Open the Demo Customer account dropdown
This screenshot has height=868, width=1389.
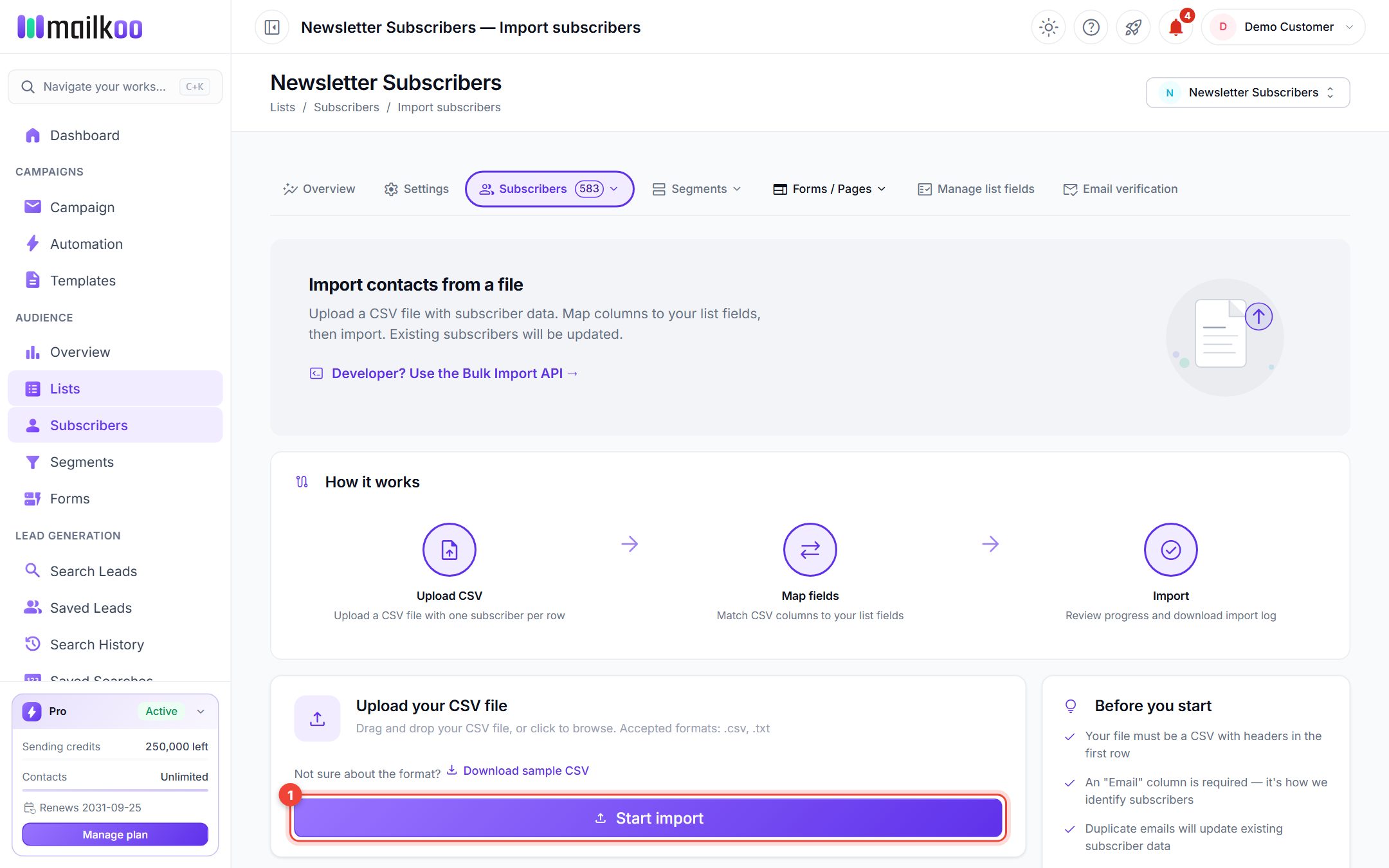tap(1283, 27)
